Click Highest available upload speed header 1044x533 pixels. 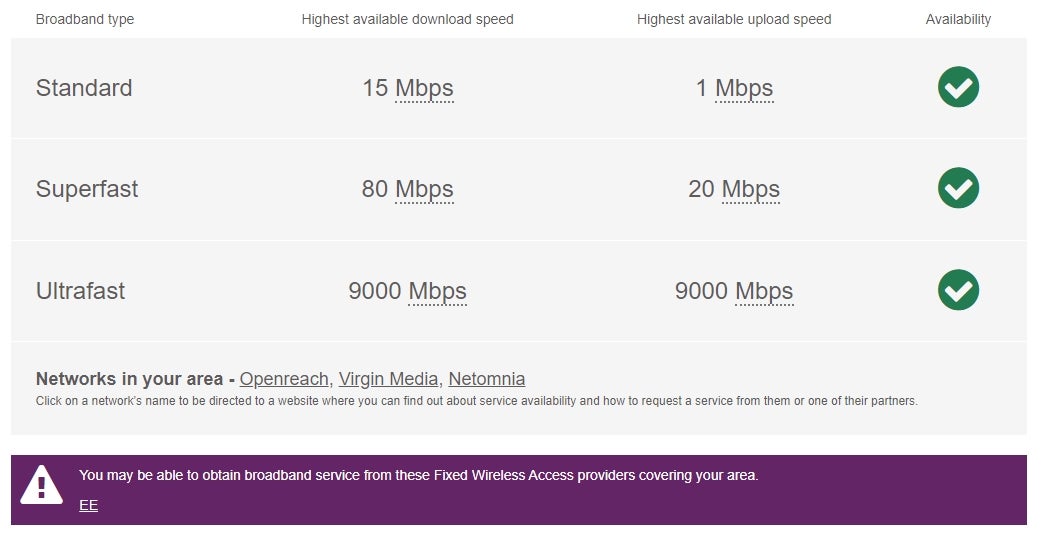coord(734,19)
